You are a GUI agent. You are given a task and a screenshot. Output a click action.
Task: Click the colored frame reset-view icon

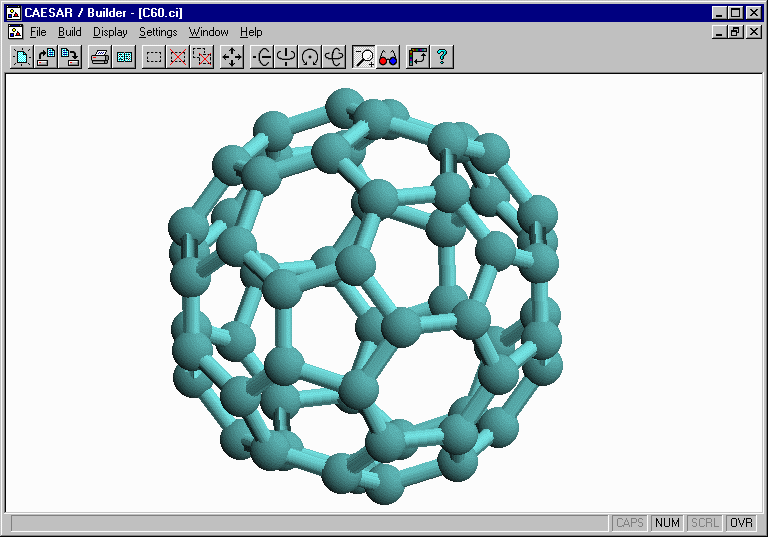(418, 57)
